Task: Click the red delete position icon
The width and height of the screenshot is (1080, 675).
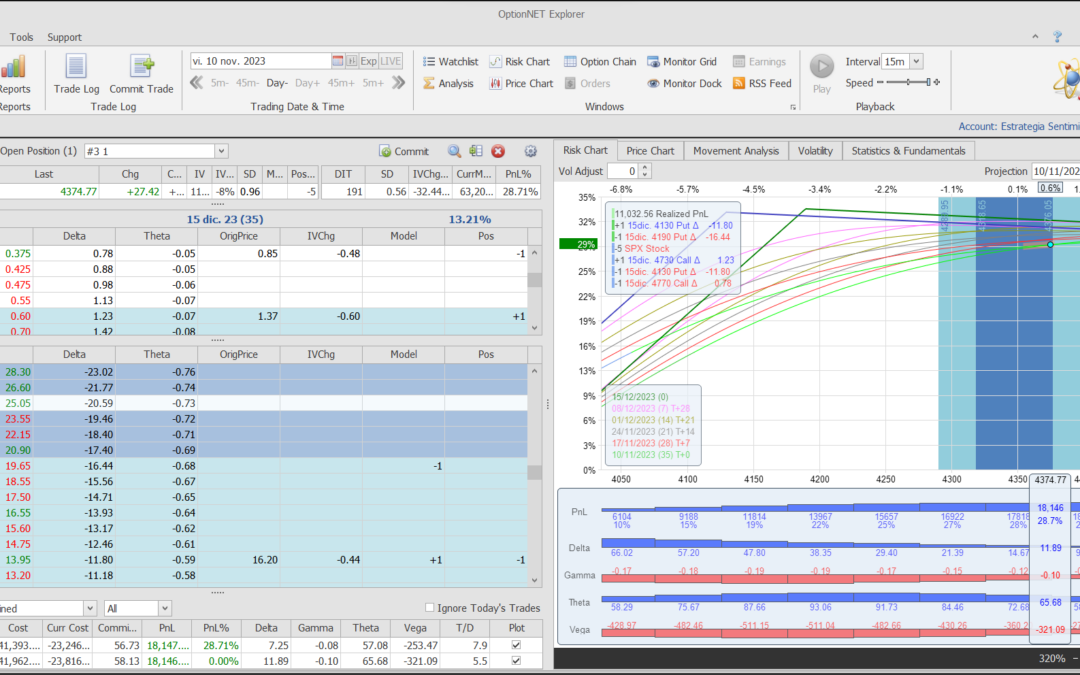Action: pos(498,151)
